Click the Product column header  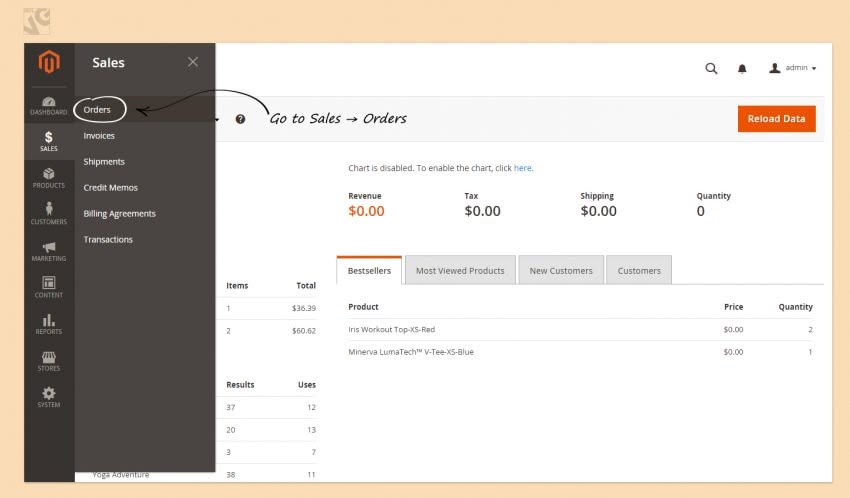click(x=363, y=307)
